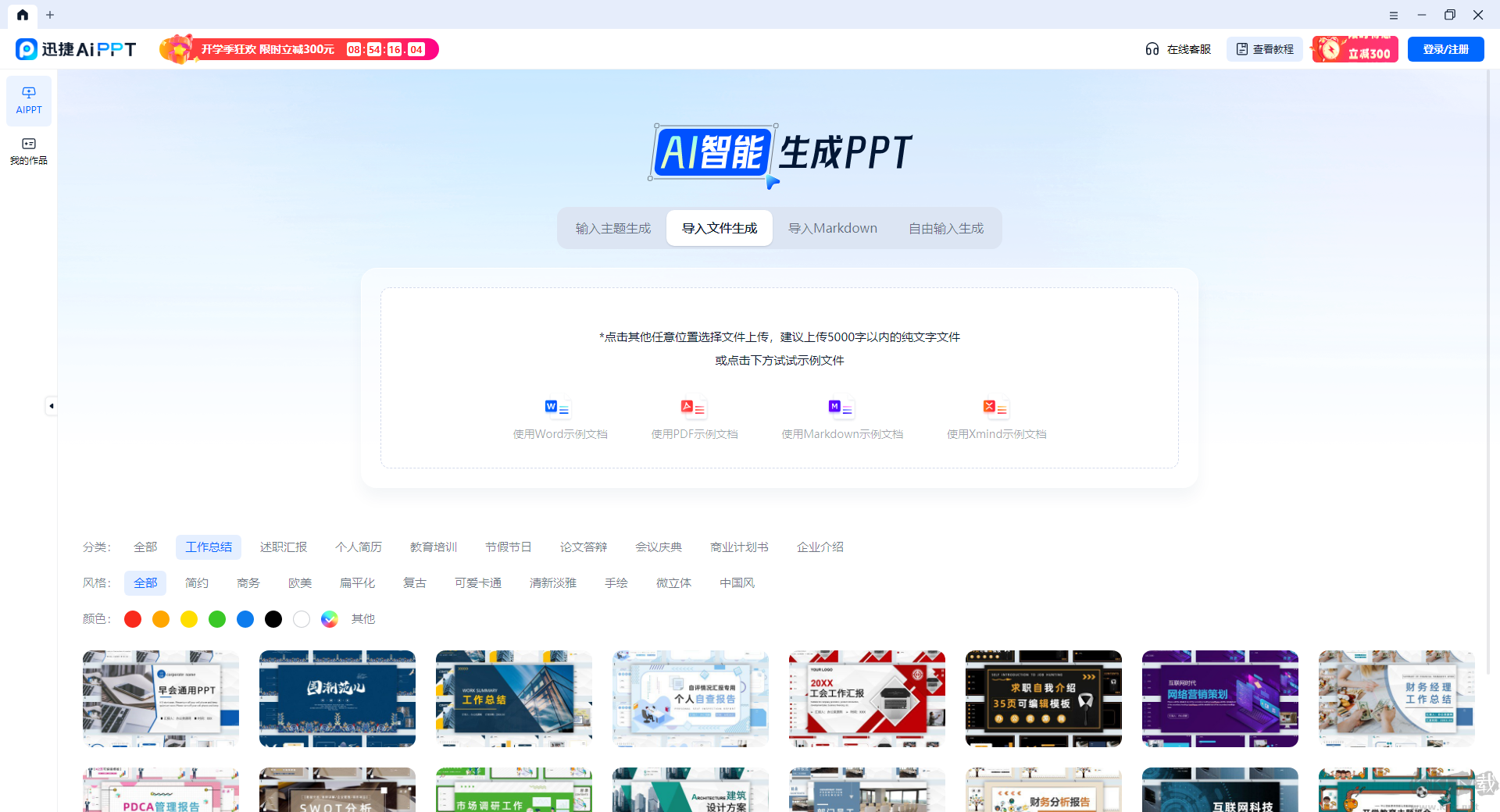Open 查看教程 tutorial button
This screenshot has height=812, width=1500.
coord(1265,49)
